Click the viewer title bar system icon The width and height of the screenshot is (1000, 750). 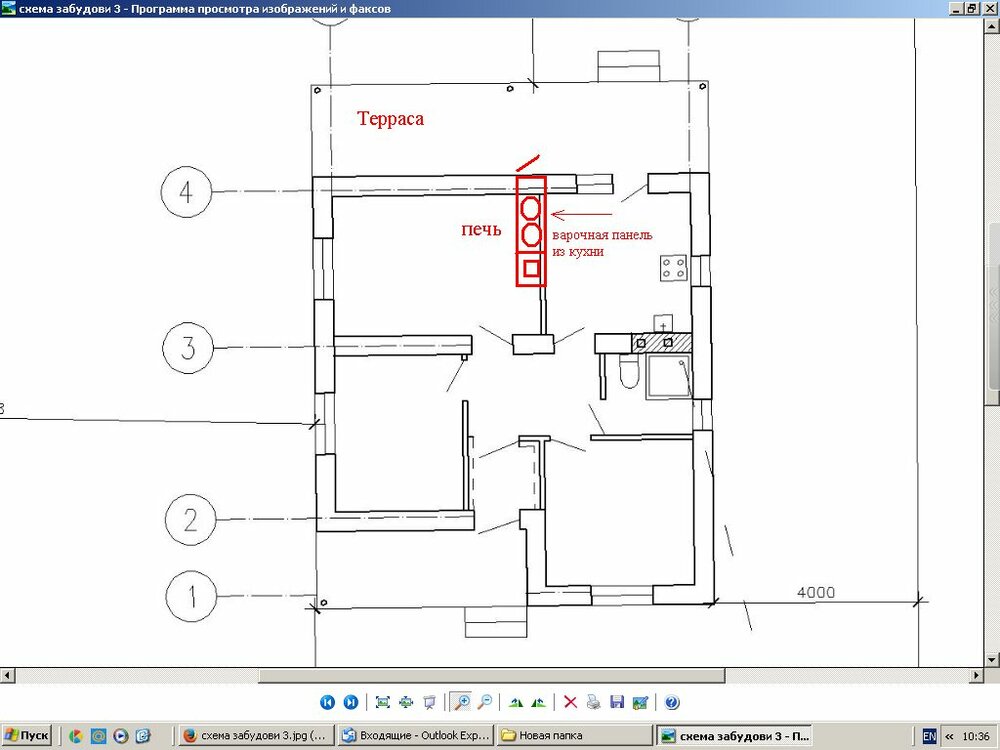pos(9,8)
